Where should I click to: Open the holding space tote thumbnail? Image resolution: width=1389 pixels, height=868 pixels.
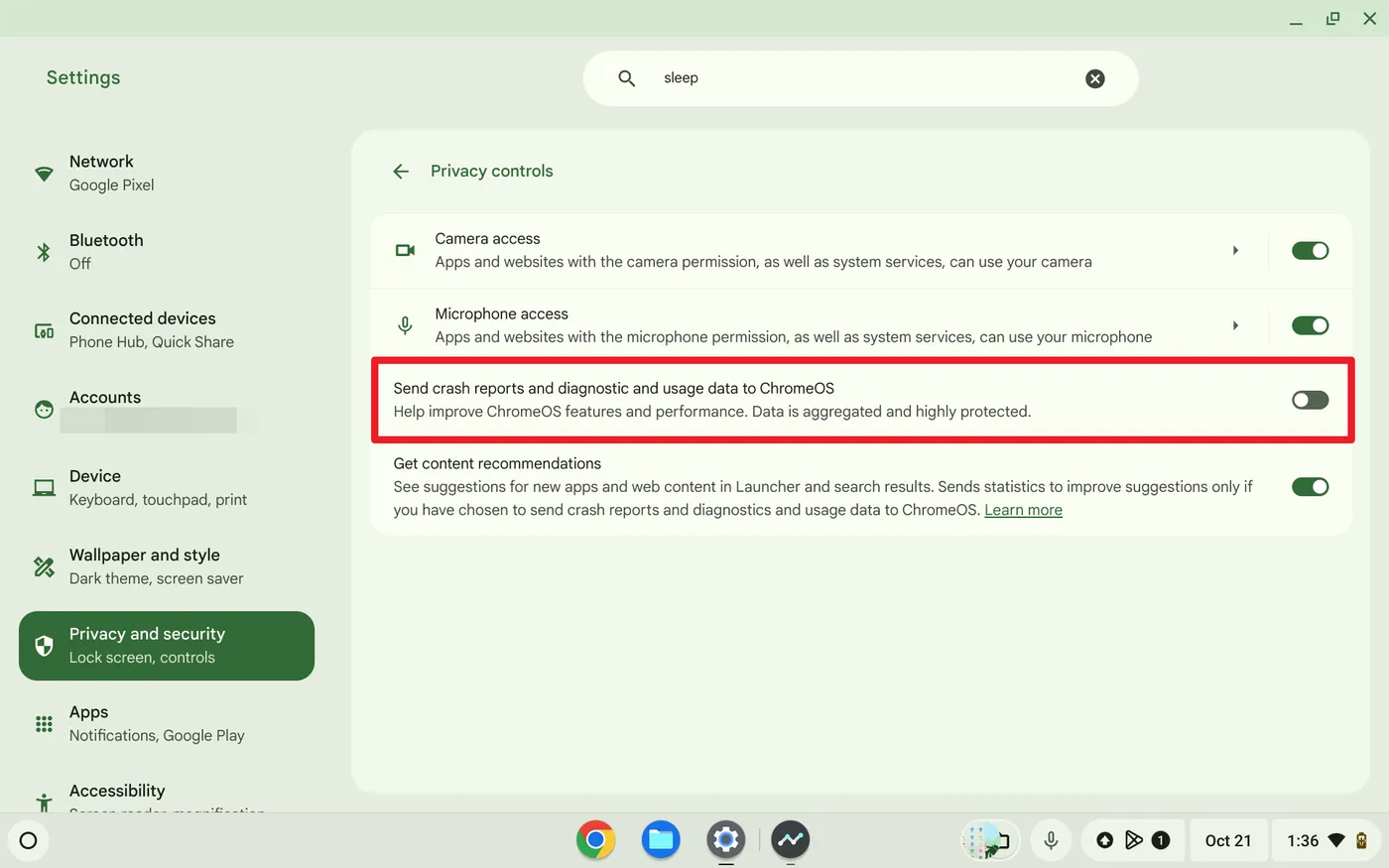pos(989,840)
